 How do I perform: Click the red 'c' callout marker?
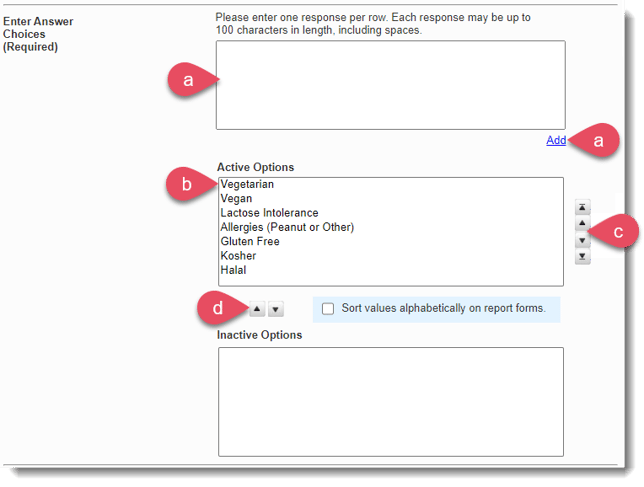click(x=619, y=232)
